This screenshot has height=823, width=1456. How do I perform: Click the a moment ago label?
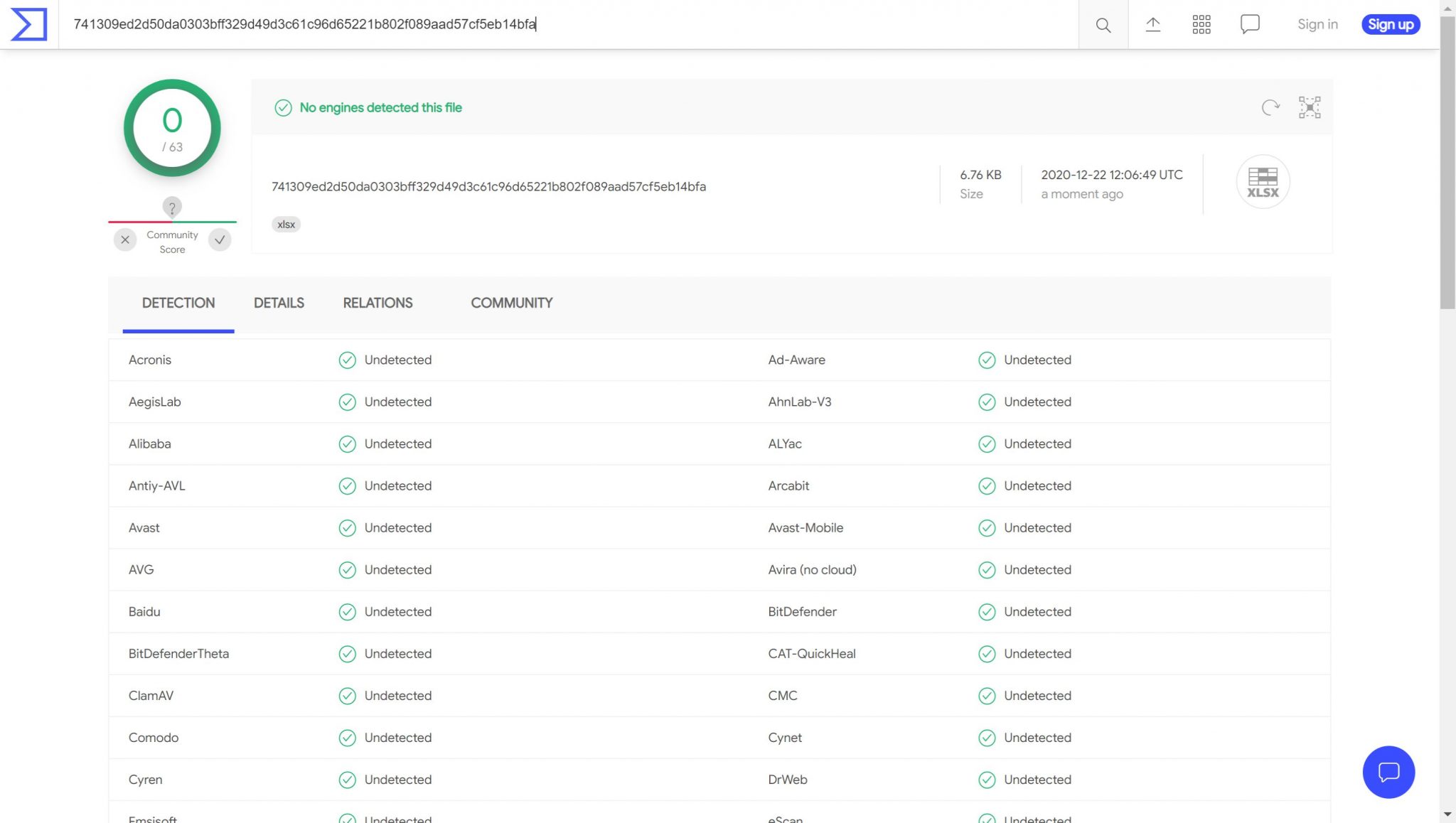point(1082,194)
